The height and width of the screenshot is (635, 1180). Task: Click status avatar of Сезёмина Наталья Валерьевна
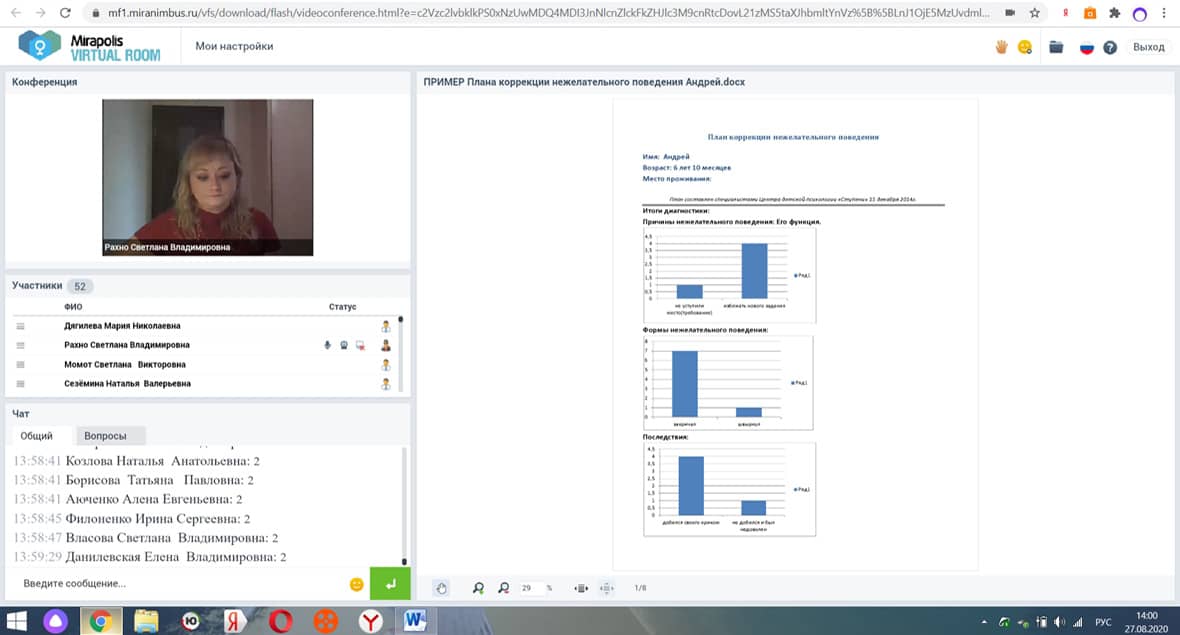(385, 384)
